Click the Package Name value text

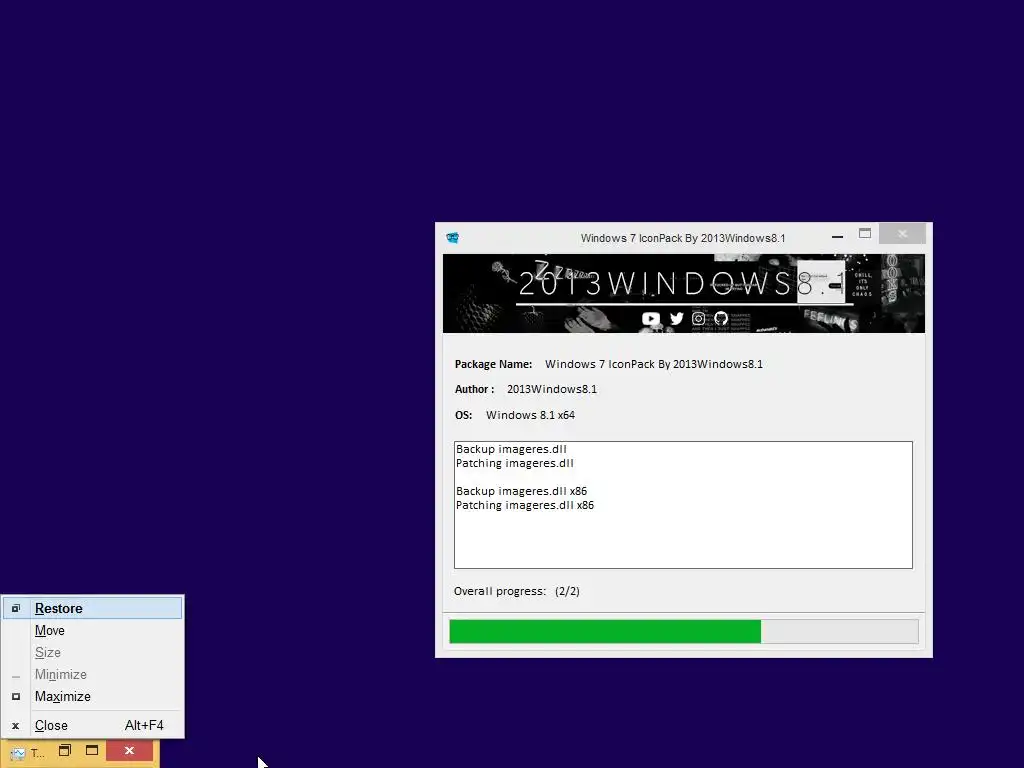click(x=654, y=364)
